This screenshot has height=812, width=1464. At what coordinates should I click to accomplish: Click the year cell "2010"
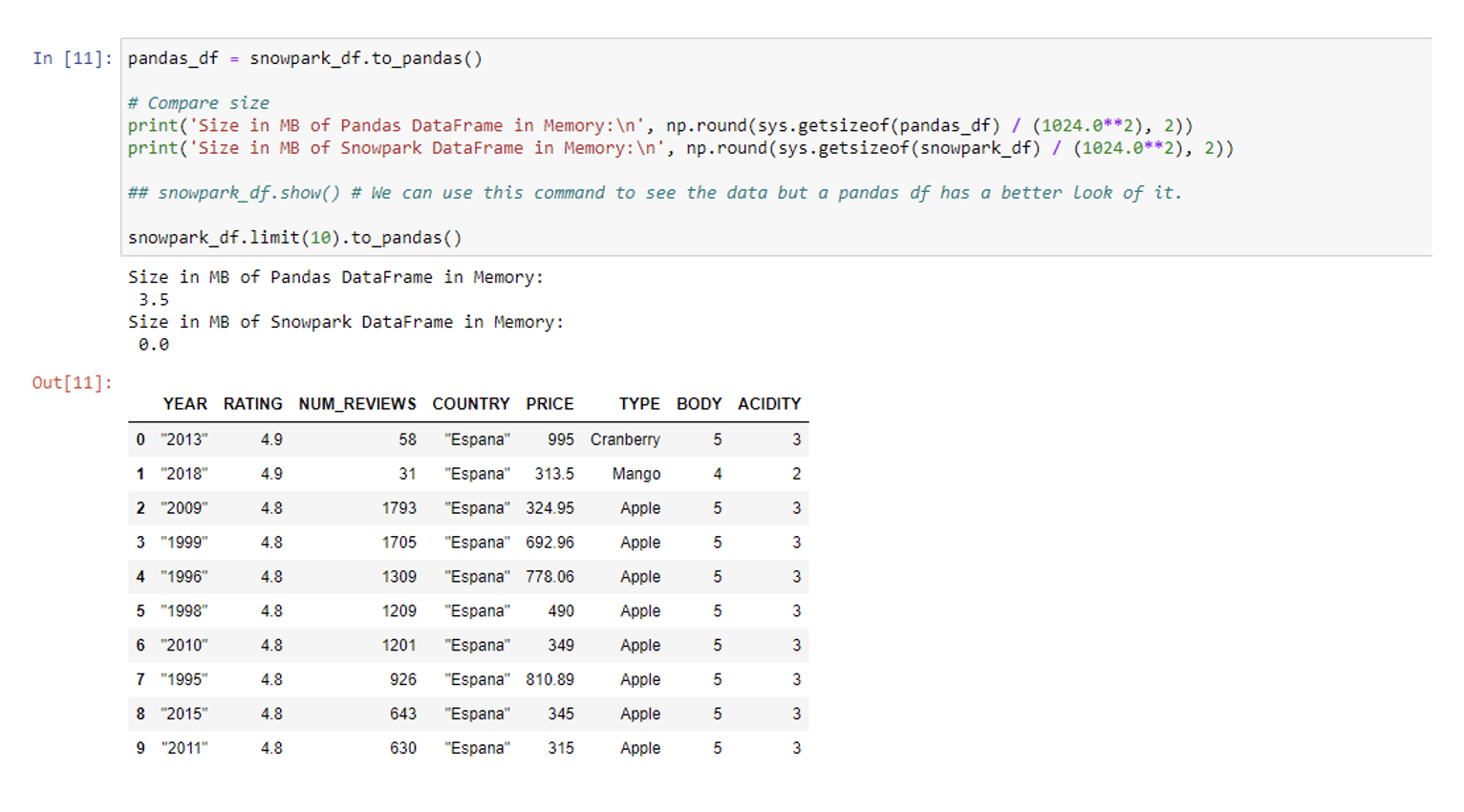point(184,646)
